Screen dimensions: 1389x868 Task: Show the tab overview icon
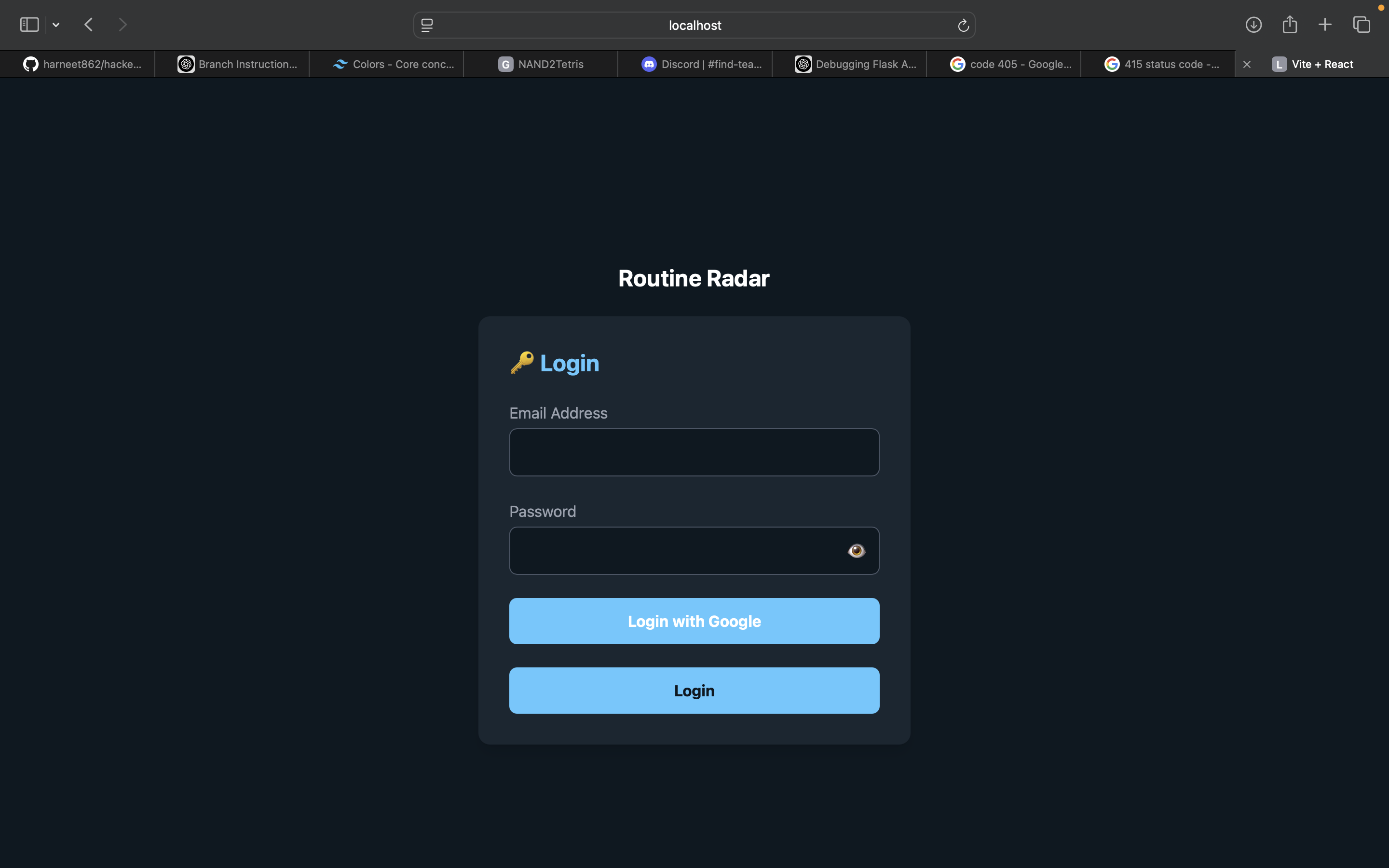(1362, 25)
